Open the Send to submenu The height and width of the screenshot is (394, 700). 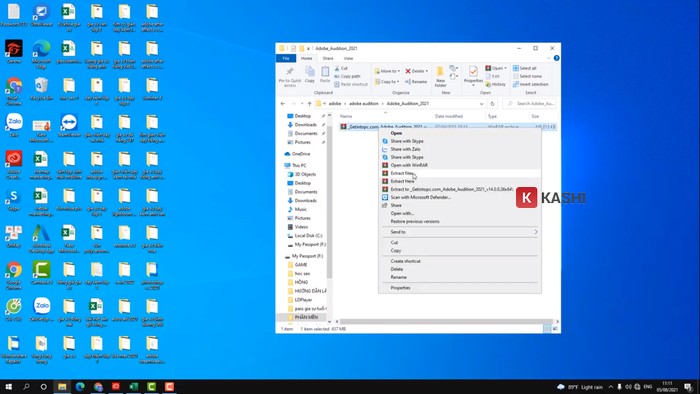[460, 232]
